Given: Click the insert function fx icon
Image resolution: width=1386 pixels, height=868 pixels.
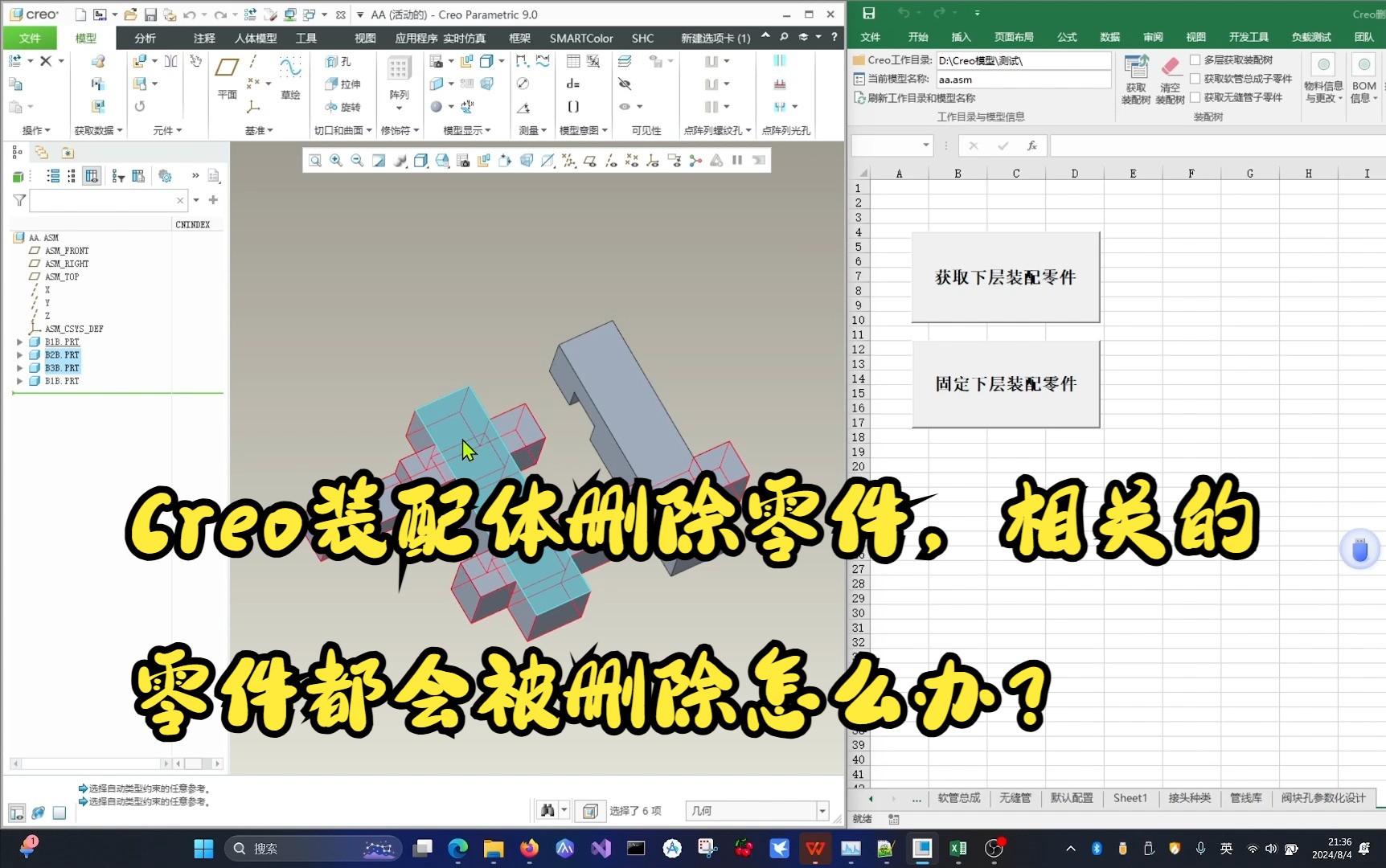Looking at the screenshot, I should click(1031, 145).
